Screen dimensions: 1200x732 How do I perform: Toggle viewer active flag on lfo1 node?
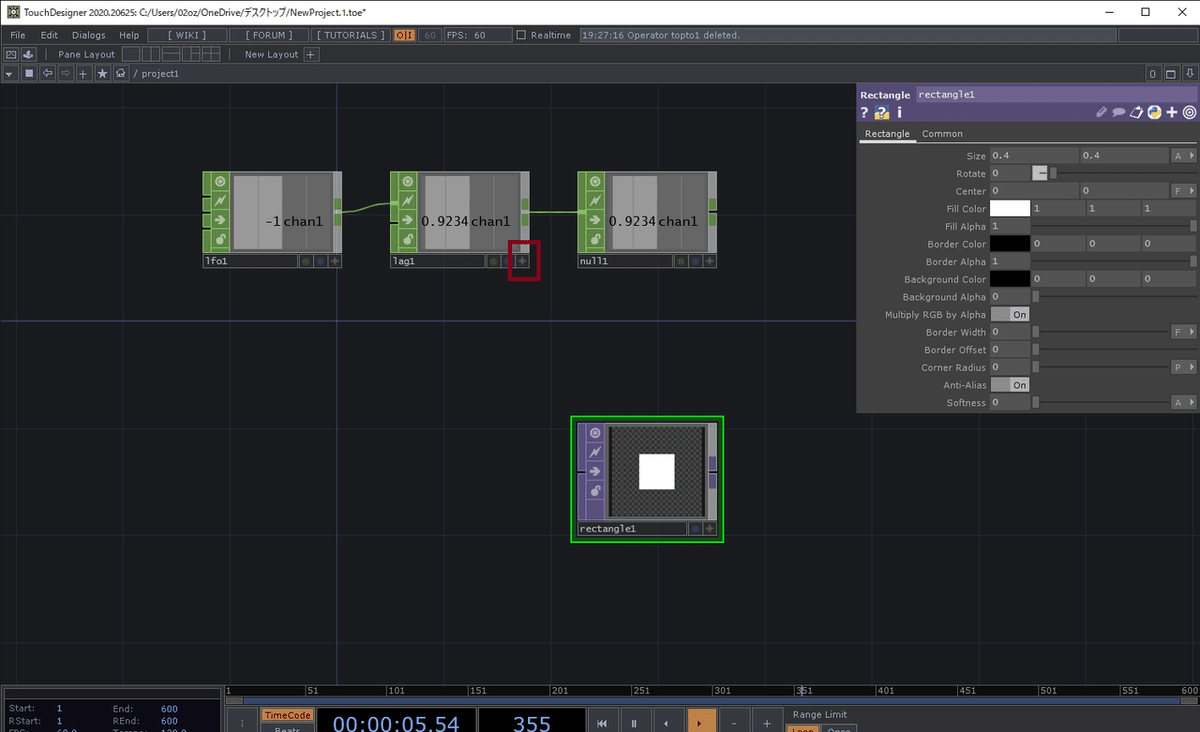[x=220, y=182]
